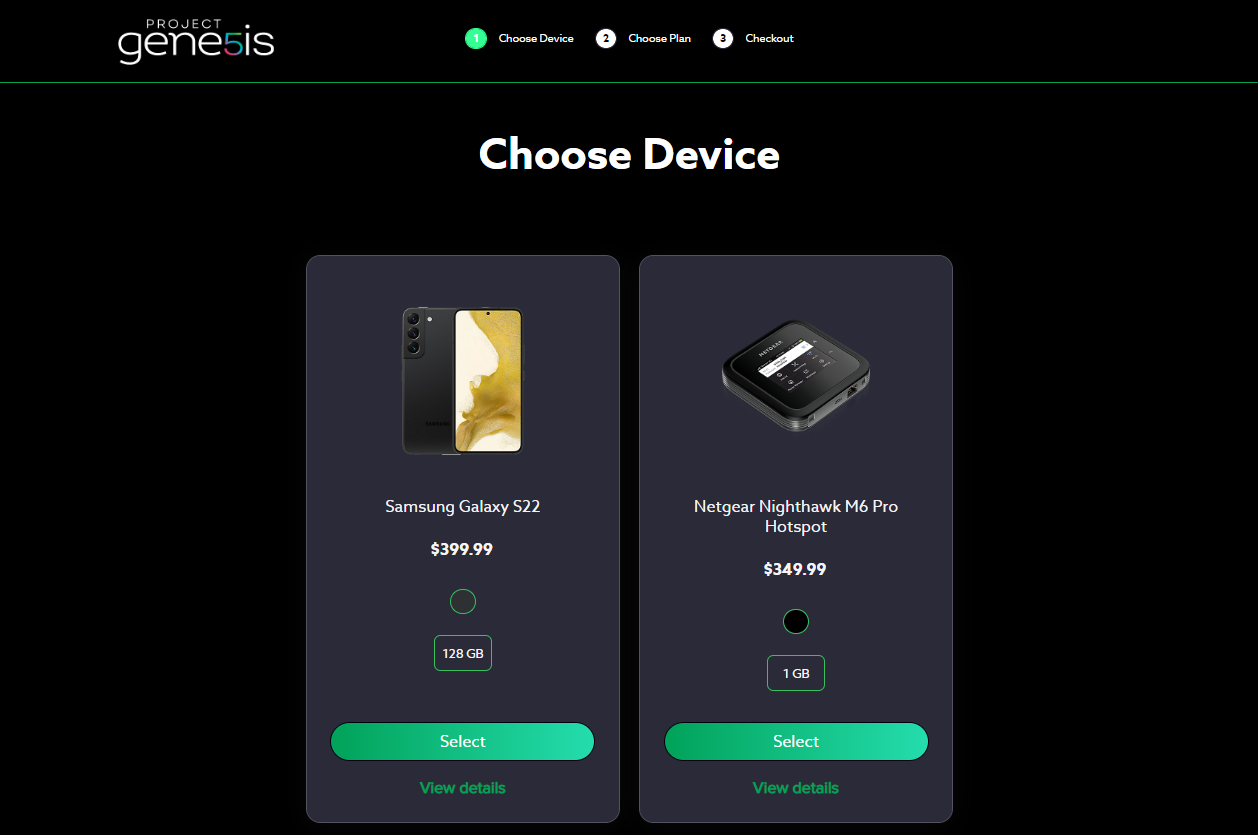Click the Samsung Galaxy S22 phone image
This screenshot has width=1258, height=835.
(463, 381)
